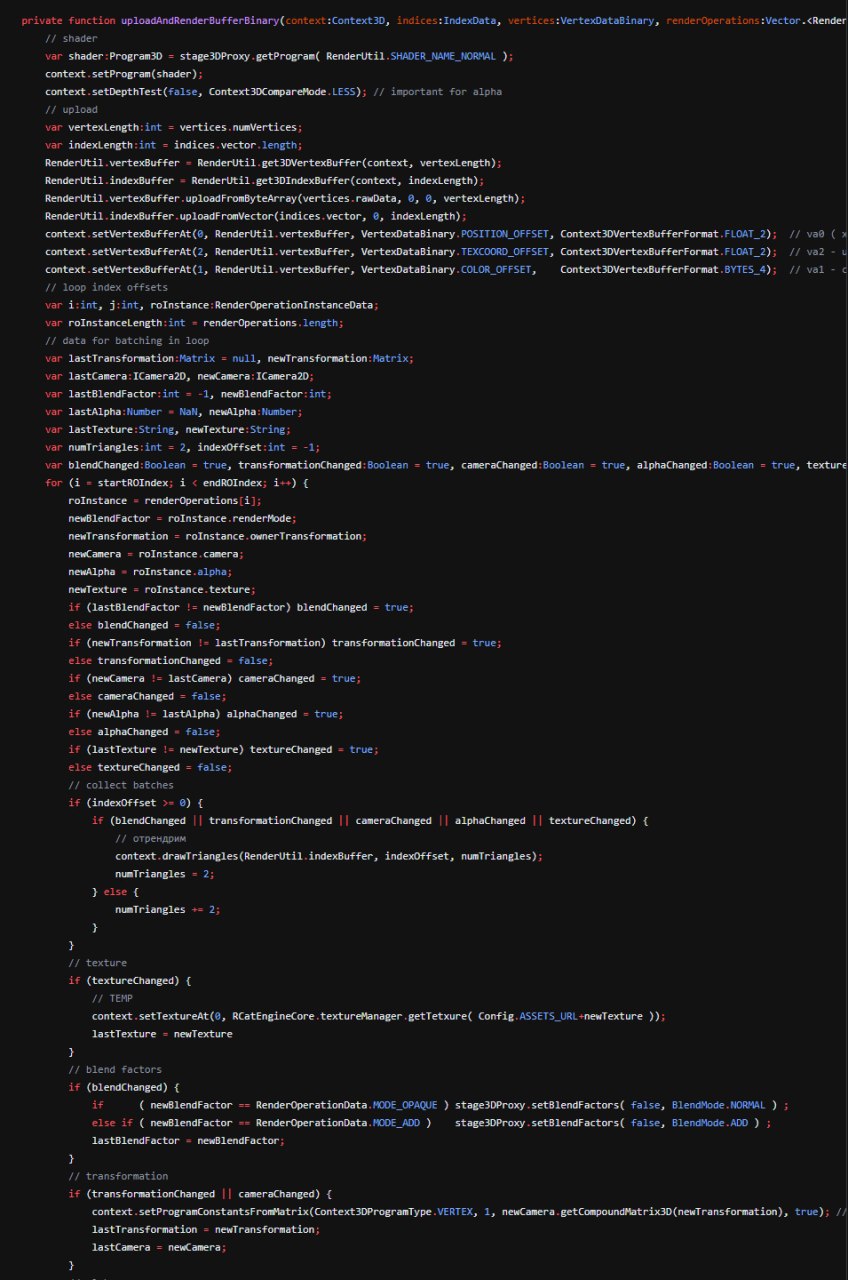Click the "if (indexOffset >= 0) {" line
The width and height of the screenshot is (848, 1280).
coord(135,803)
